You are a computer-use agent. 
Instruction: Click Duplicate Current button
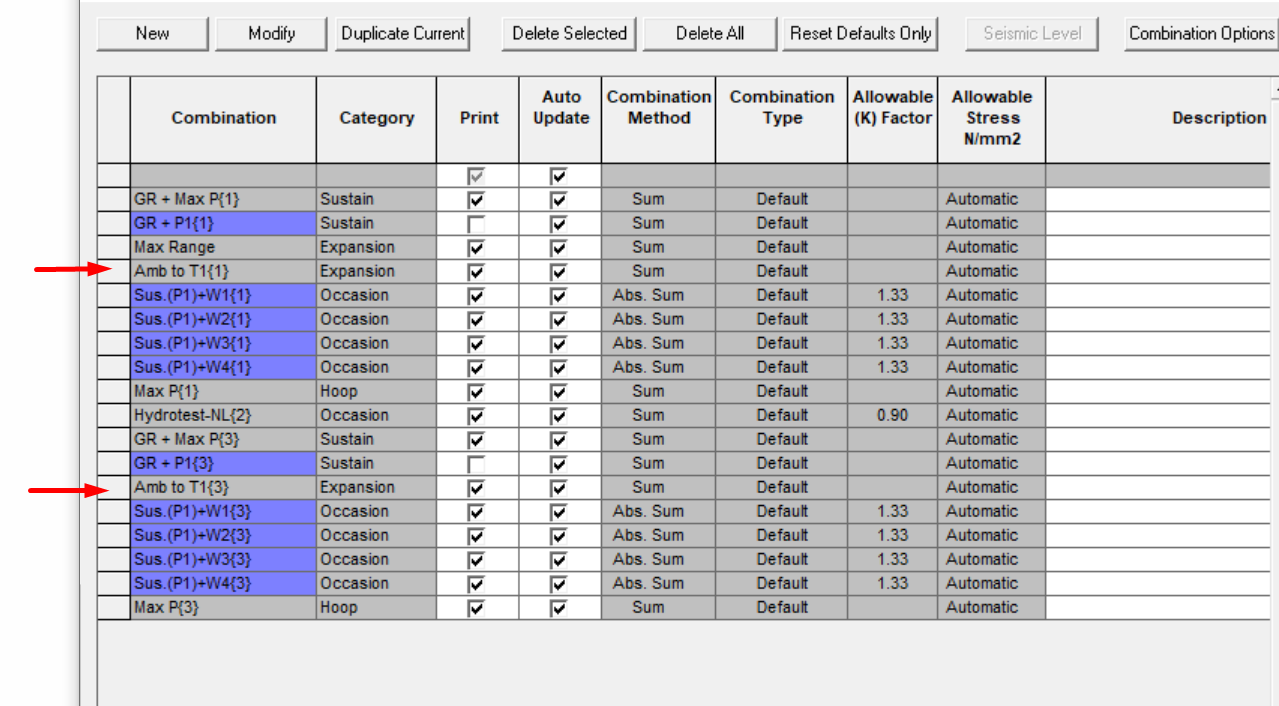coord(403,33)
